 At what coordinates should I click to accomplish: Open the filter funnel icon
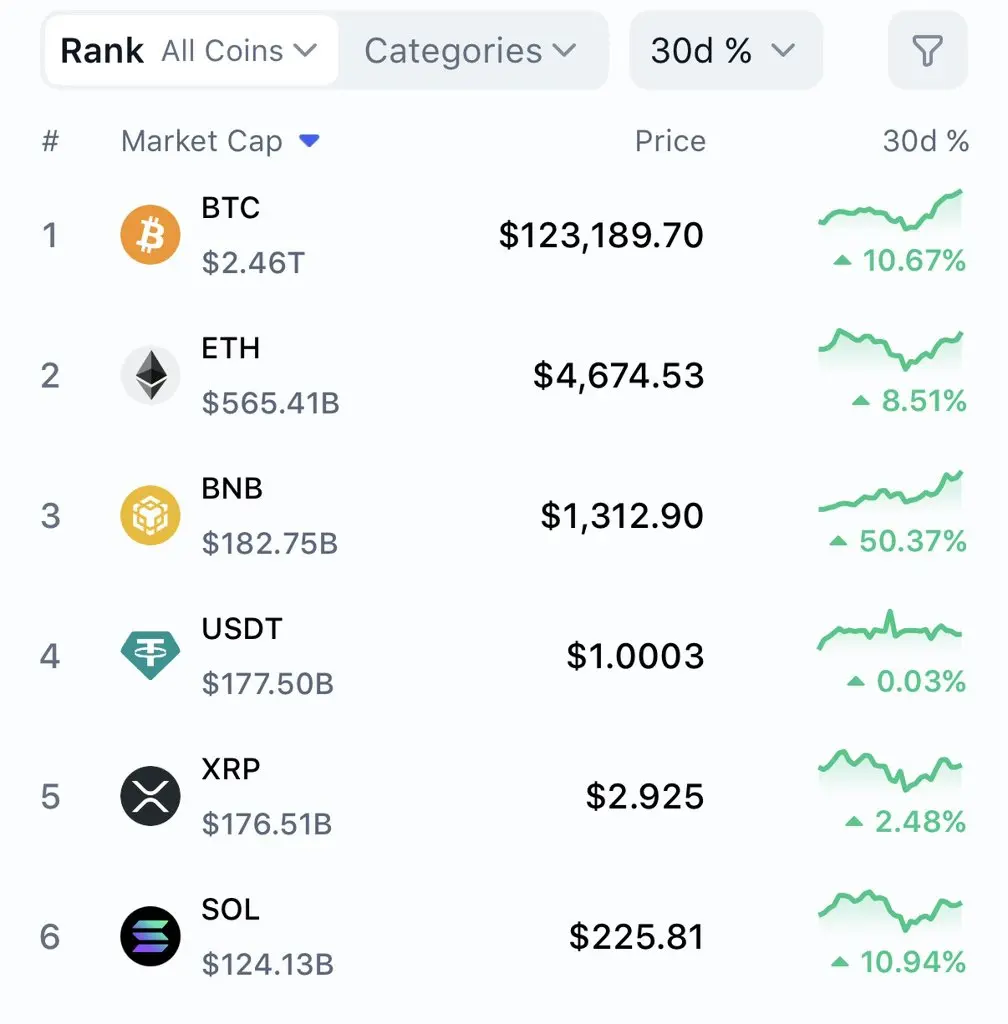tap(927, 51)
